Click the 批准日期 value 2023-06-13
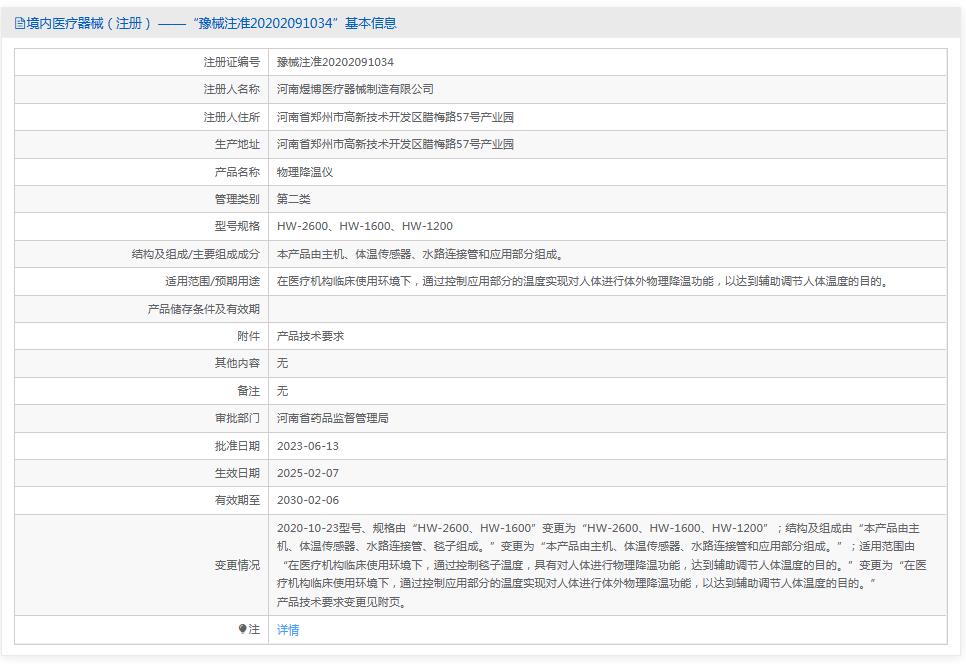 309,446
